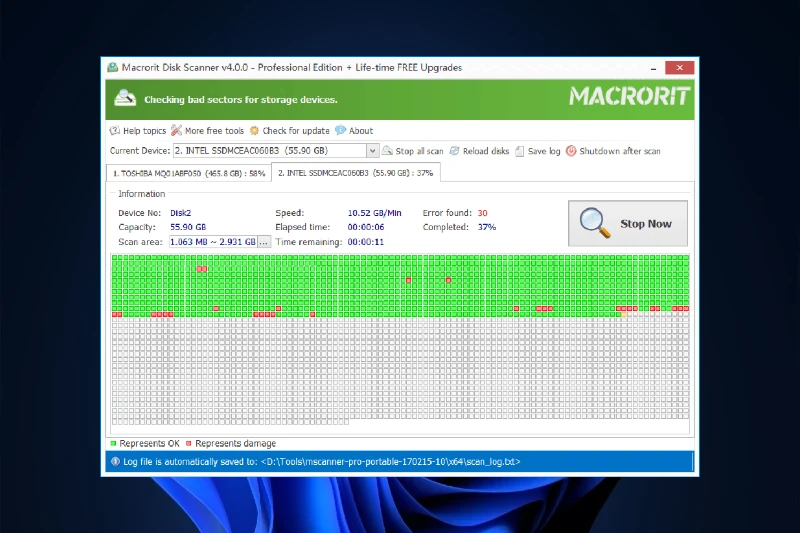This screenshot has width=800, height=533.
Task: Click Reload disks
Action: 486,151
